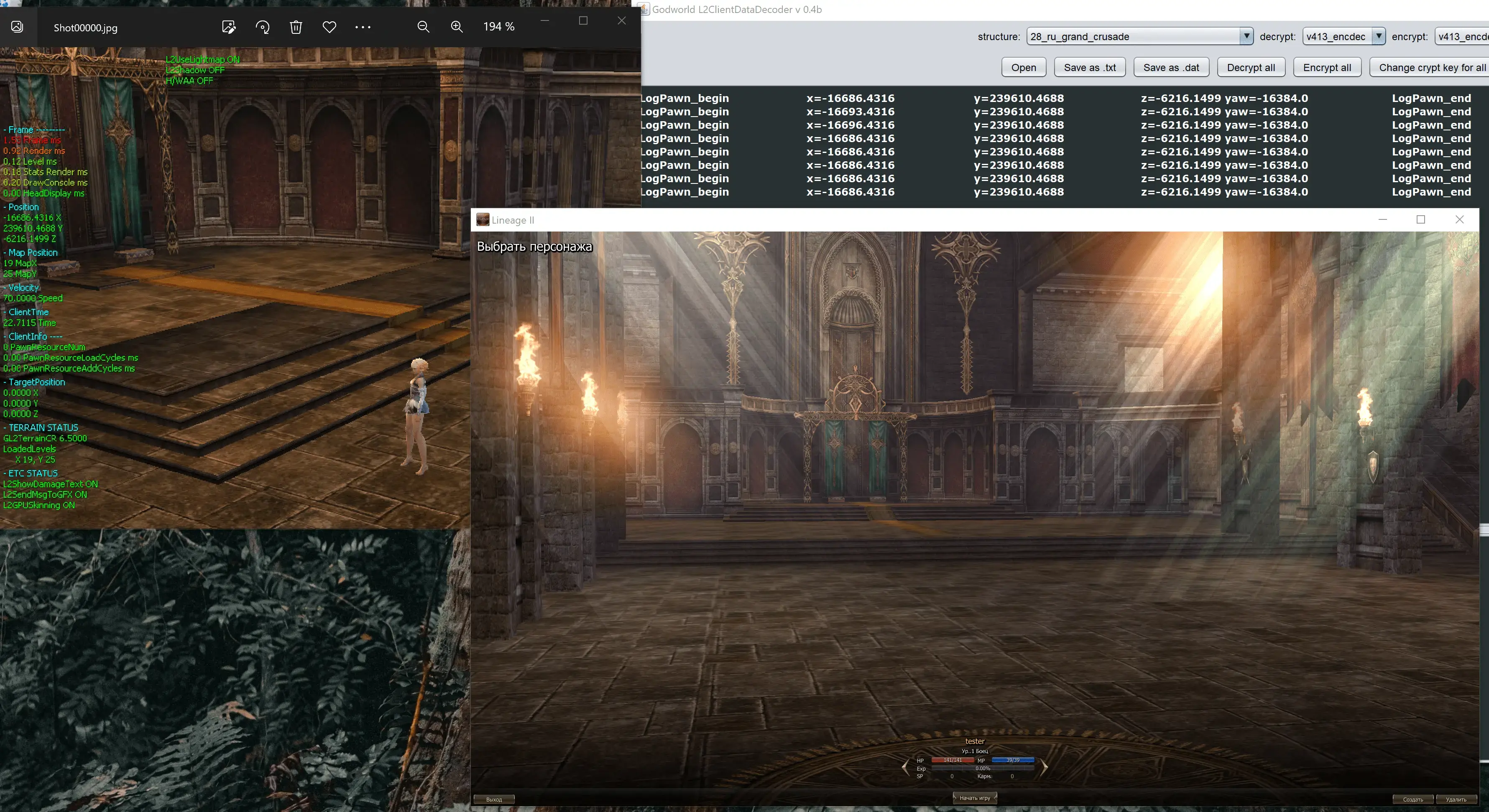The image size is (1489, 812).
Task: Add Shot00000.jpg to favorites with the heart icon
Action: (329, 27)
